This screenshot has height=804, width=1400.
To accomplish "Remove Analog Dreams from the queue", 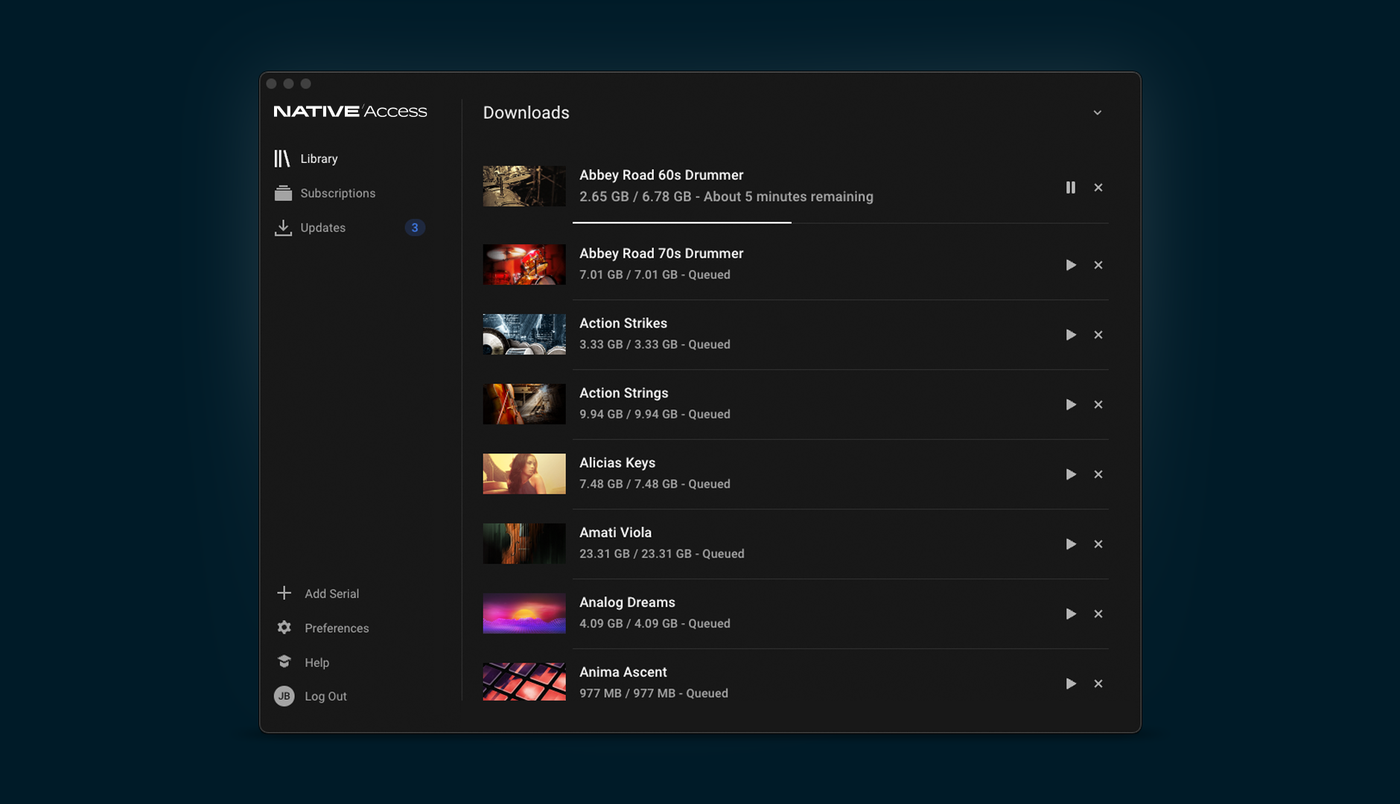I will pyautogui.click(x=1098, y=614).
